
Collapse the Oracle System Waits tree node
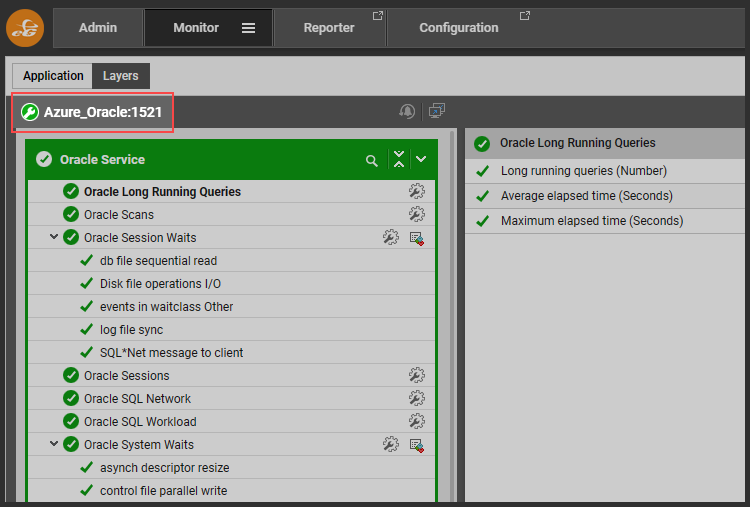point(54,444)
